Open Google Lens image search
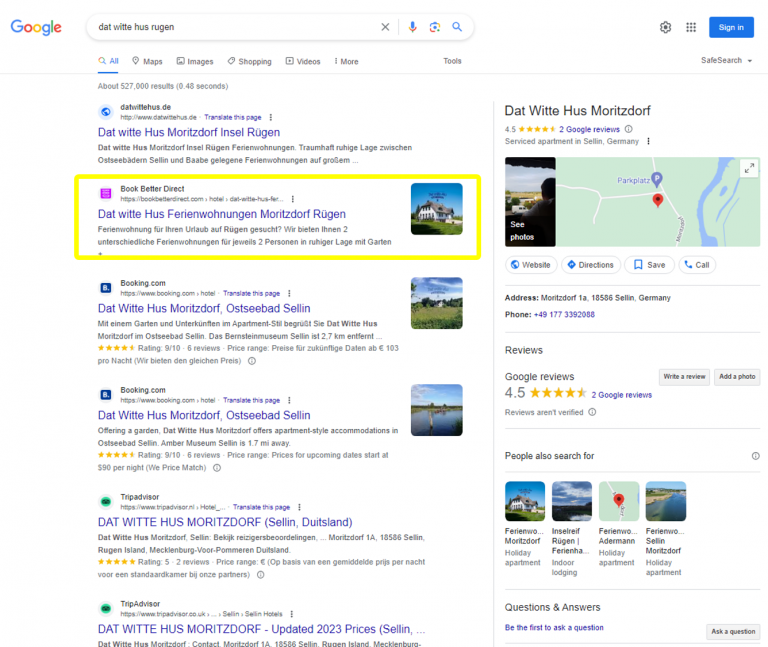 click(x=434, y=27)
